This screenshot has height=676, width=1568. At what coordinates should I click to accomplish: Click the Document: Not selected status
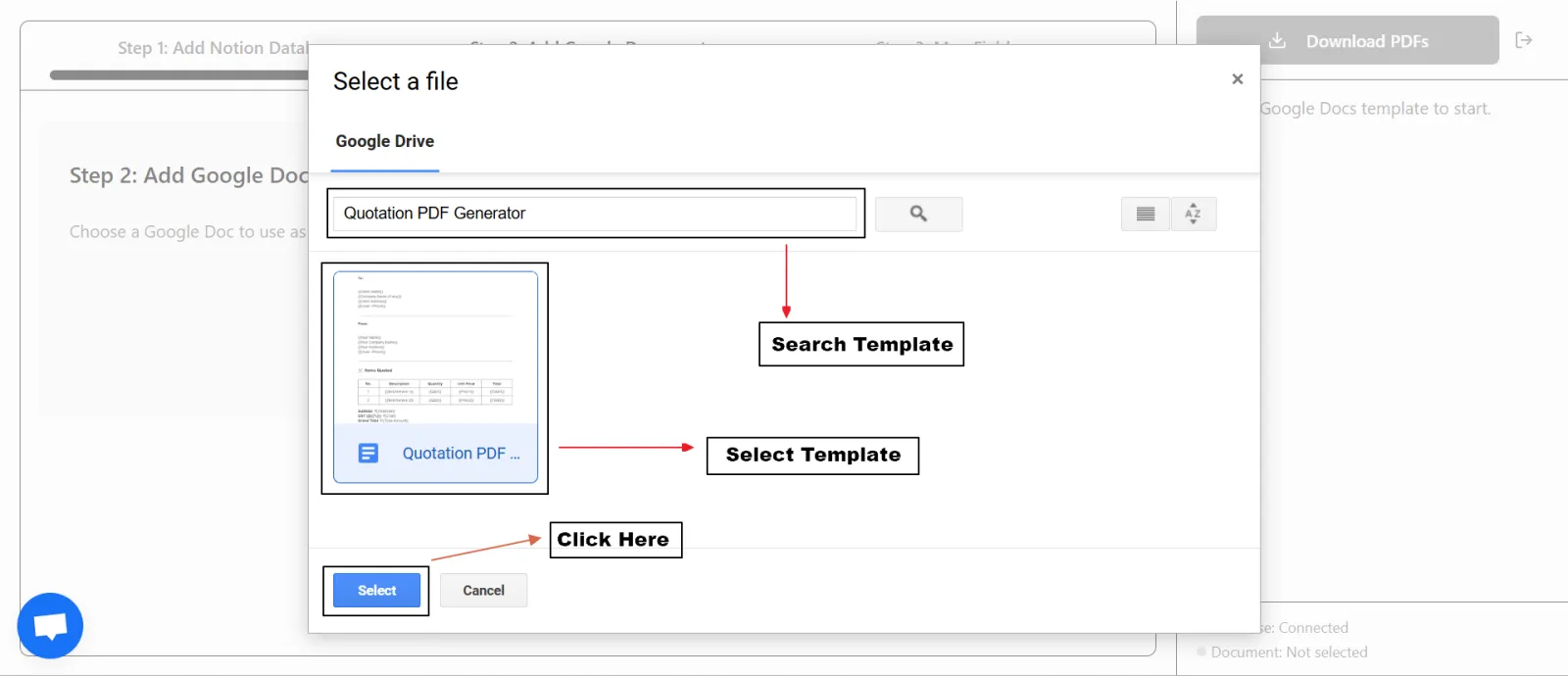coord(1289,652)
